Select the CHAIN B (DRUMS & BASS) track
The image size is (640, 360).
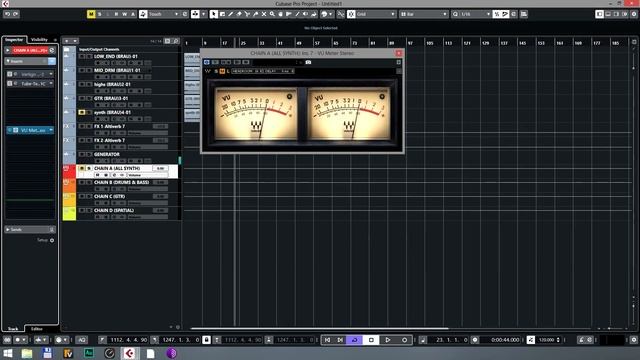[x=121, y=182]
